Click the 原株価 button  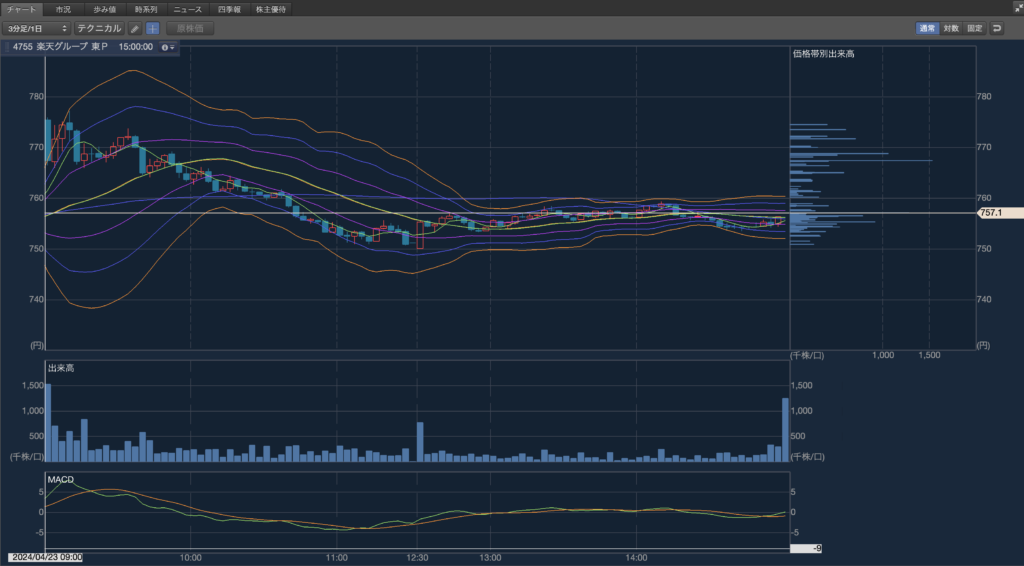click(190, 29)
